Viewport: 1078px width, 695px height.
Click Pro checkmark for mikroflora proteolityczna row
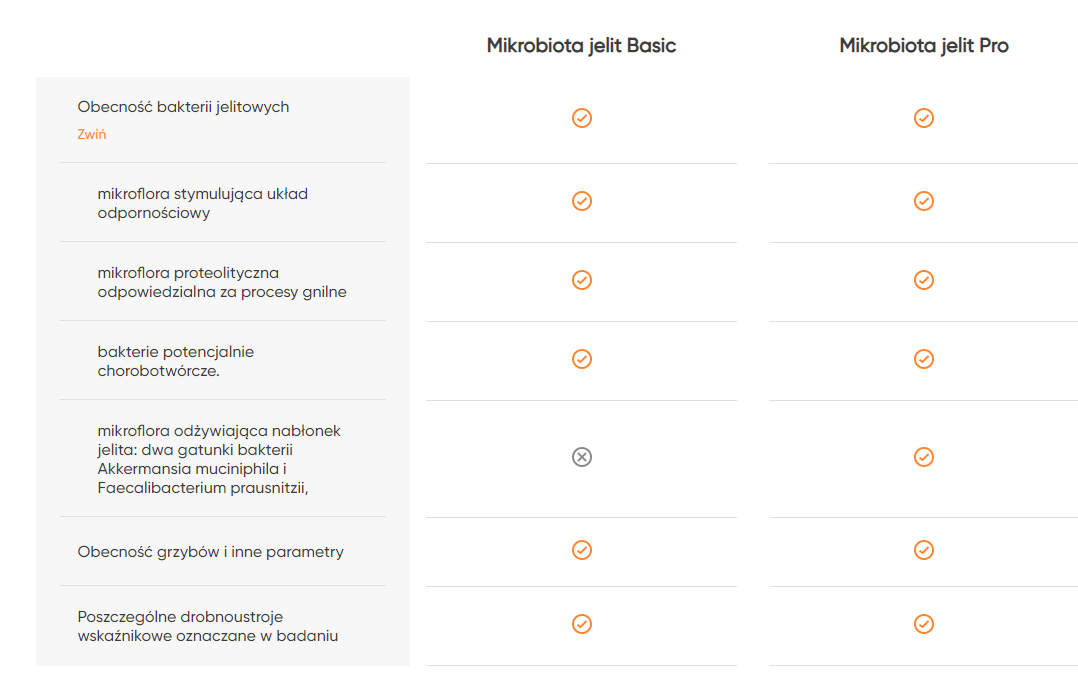(923, 280)
